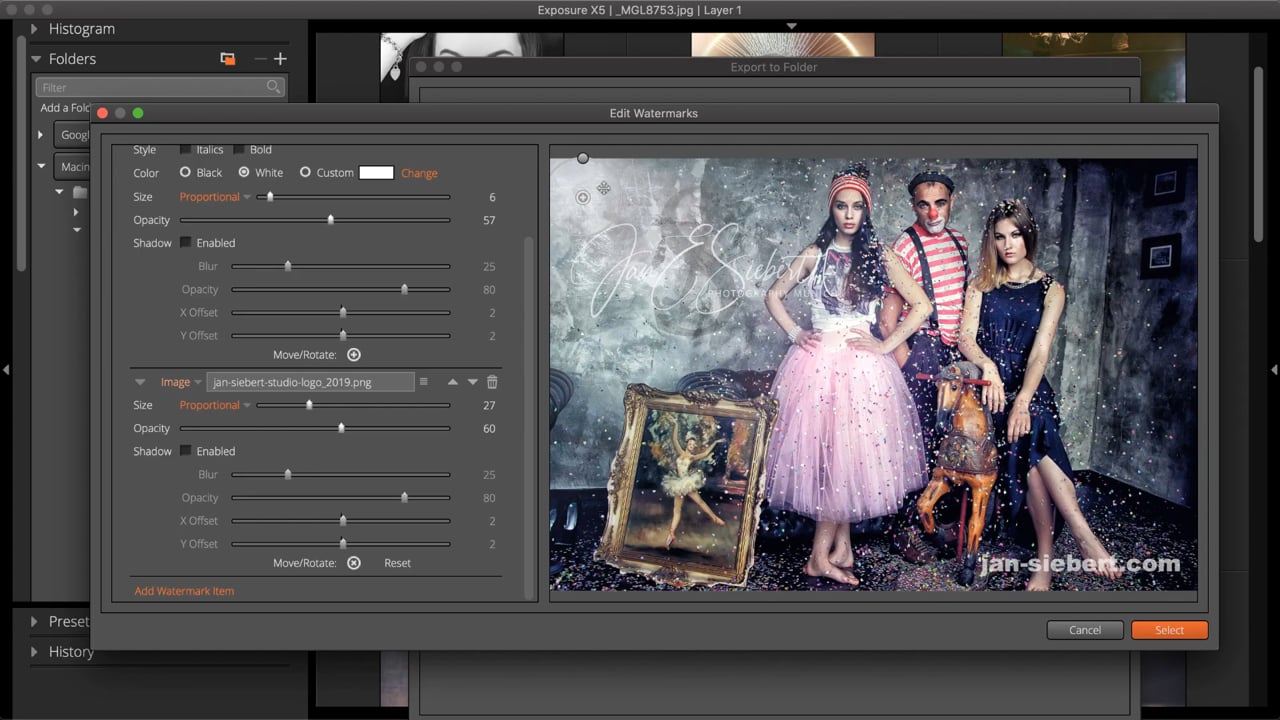Open the list menu icon next to logo filename
The width and height of the screenshot is (1280, 720).
[x=424, y=382]
